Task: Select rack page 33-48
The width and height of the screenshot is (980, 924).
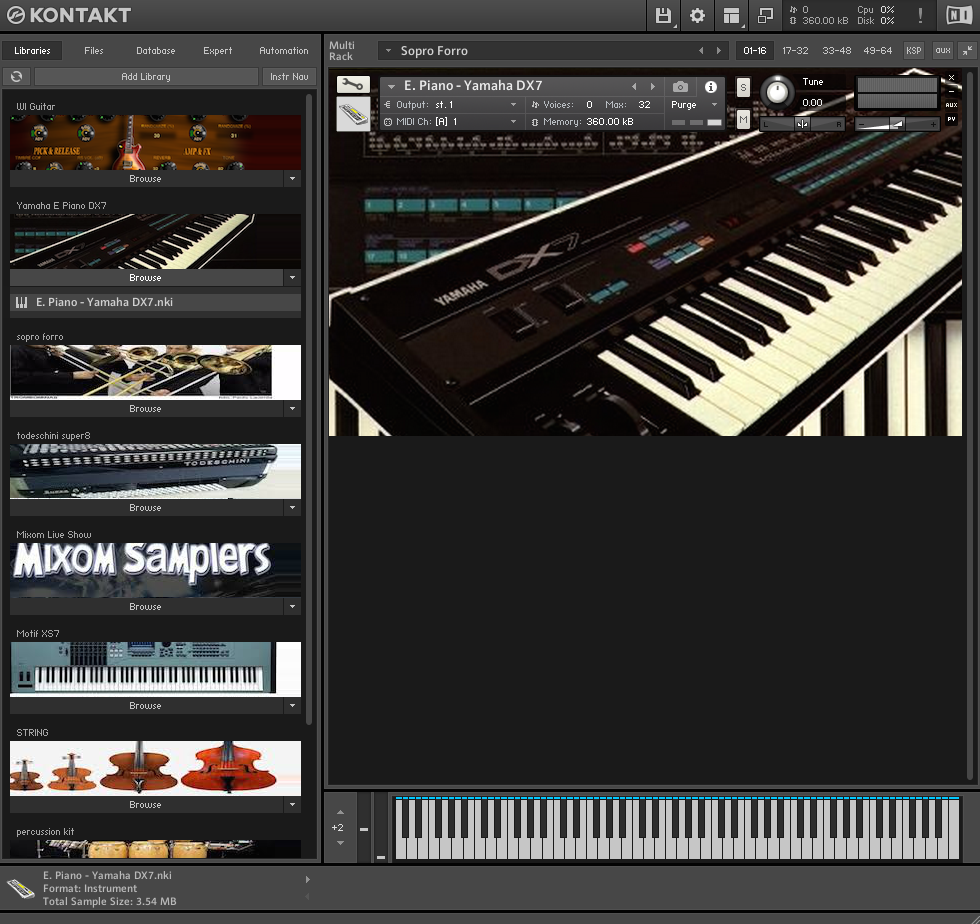Action: (836, 51)
